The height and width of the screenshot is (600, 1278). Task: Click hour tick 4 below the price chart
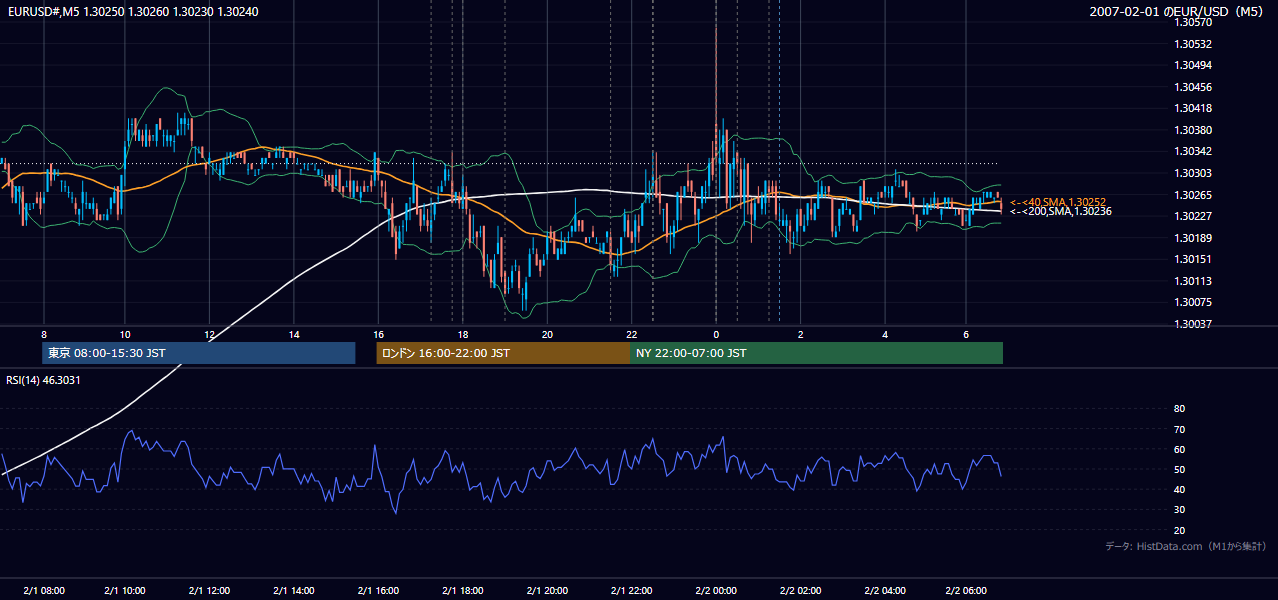(x=885, y=334)
